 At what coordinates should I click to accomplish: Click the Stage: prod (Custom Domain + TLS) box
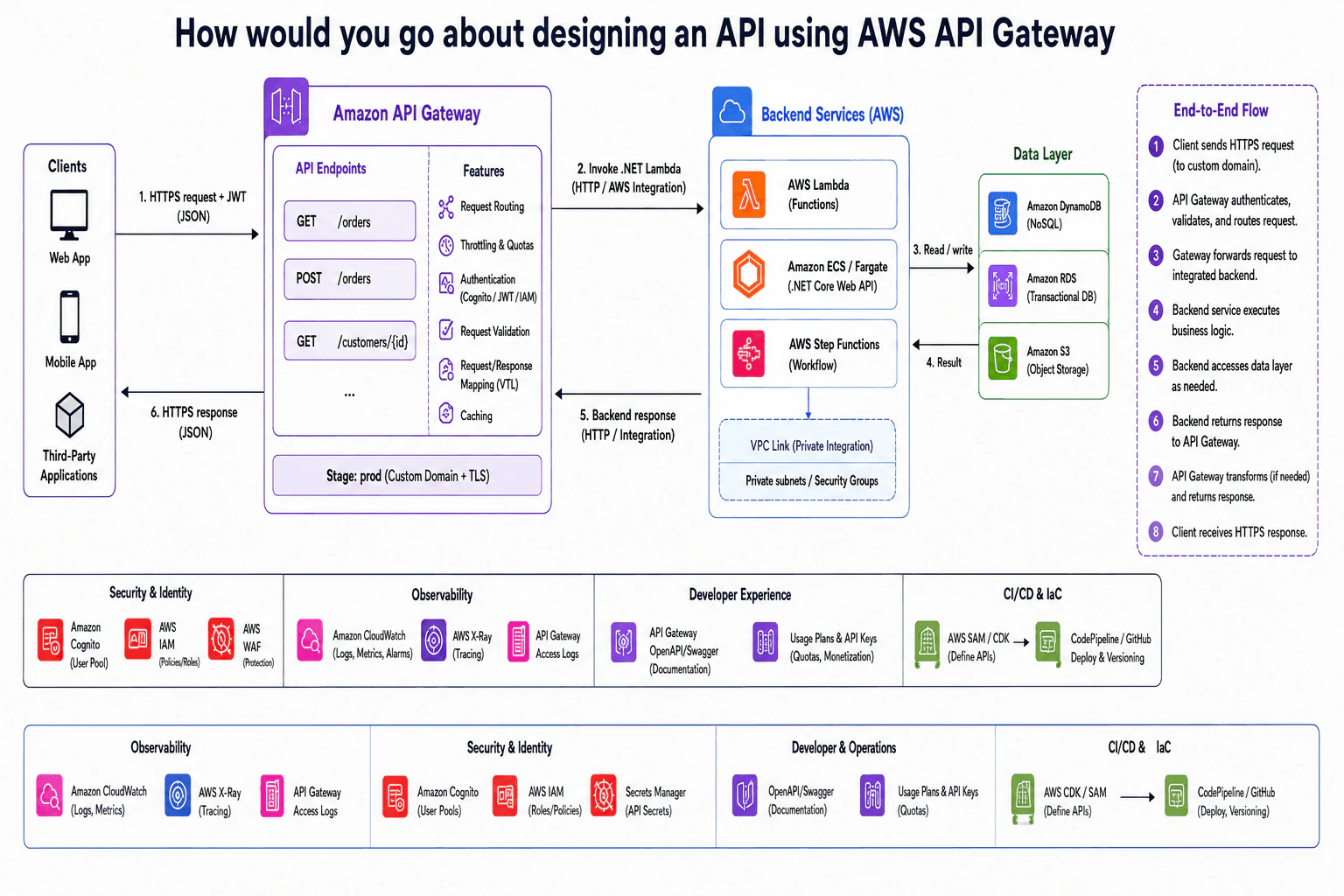point(407,476)
